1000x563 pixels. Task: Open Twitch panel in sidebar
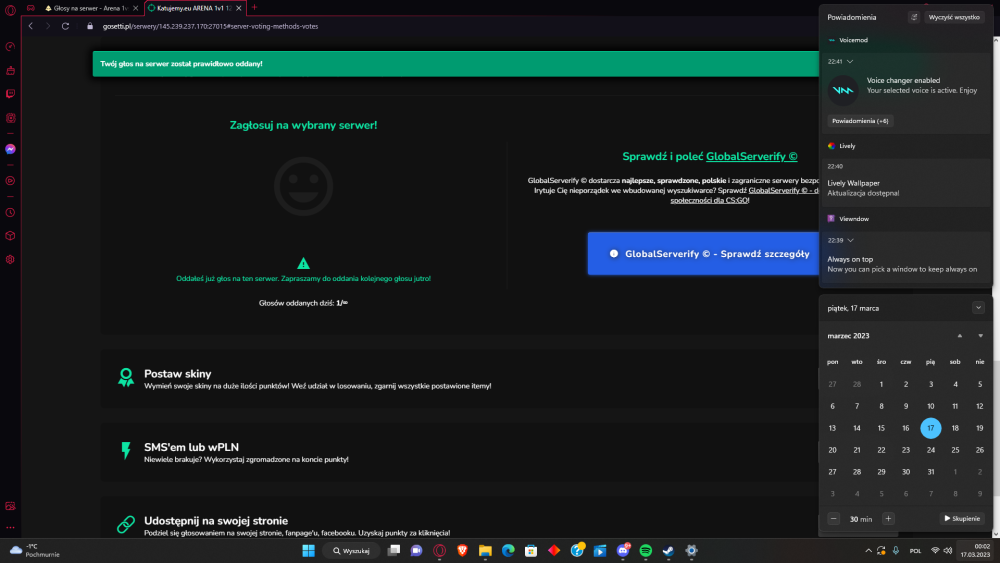coord(10,94)
